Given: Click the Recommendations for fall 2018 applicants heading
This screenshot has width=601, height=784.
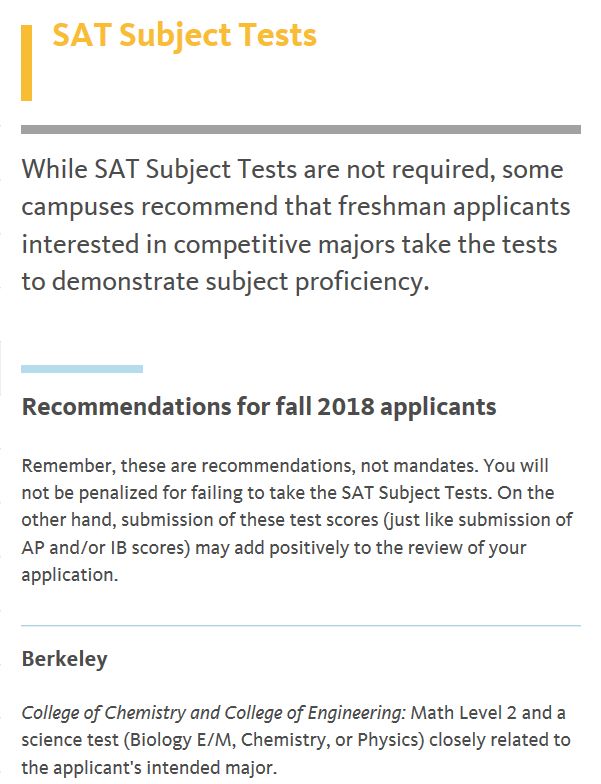Looking at the screenshot, I should click(x=259, y=406).
